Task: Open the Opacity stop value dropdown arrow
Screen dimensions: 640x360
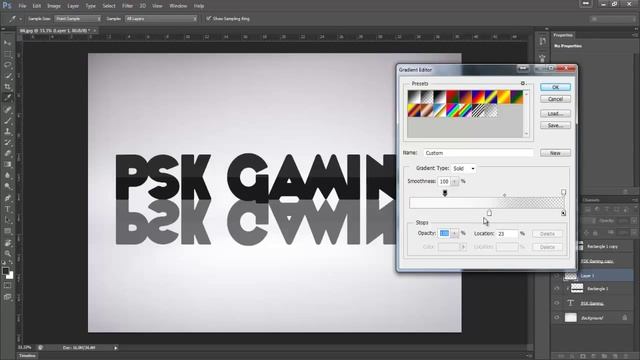Action: 455,233
